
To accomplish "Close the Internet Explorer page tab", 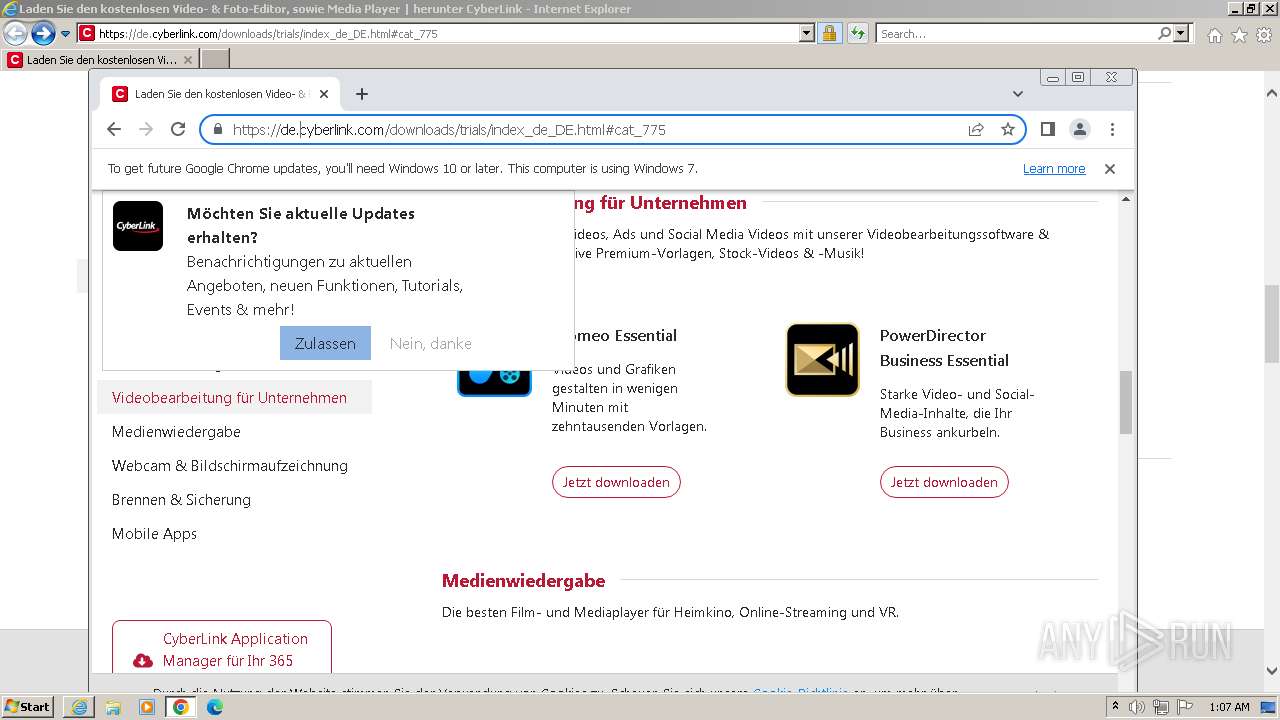I will click(x=188, y=60).
